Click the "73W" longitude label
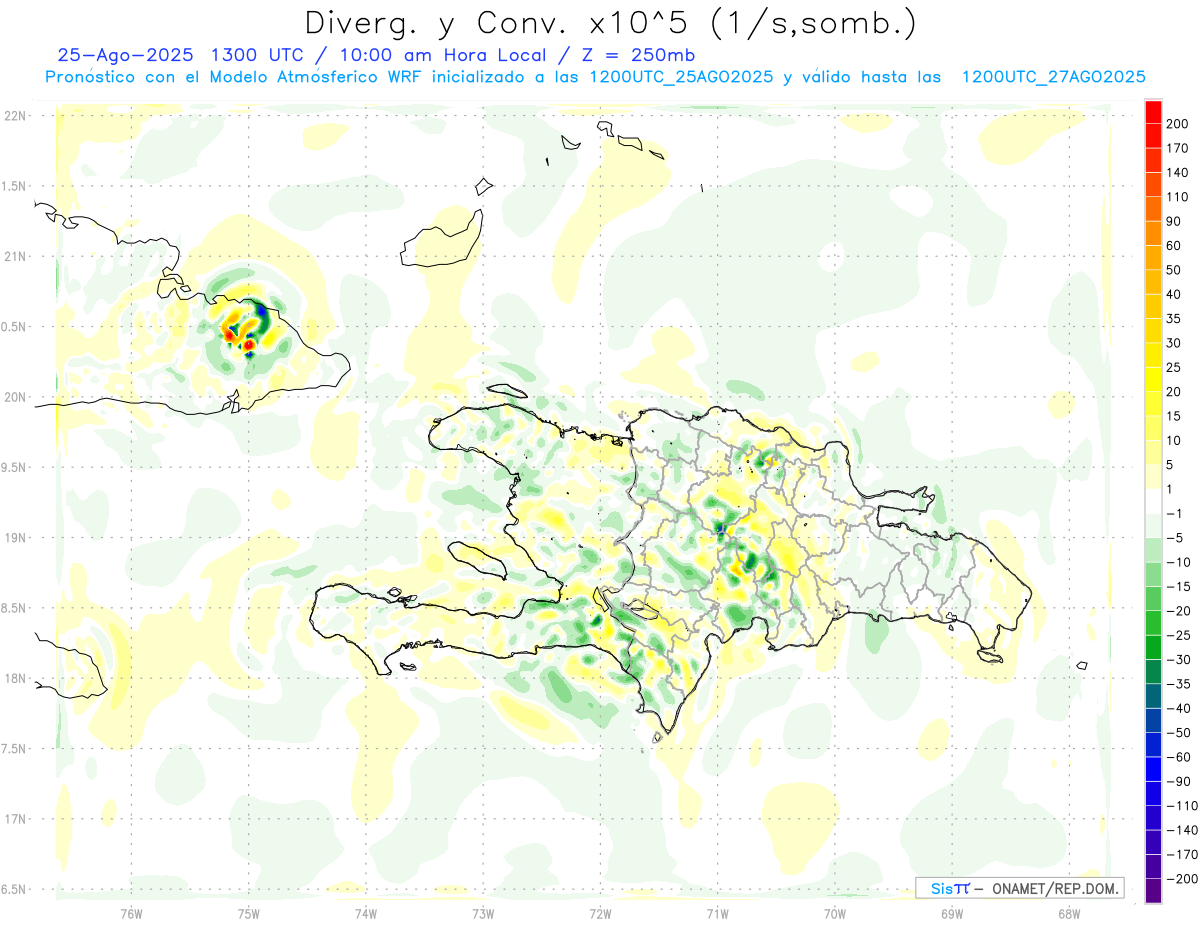Image resolution: width=1200 pixels, height=927 pixels. tap(483, 913)
